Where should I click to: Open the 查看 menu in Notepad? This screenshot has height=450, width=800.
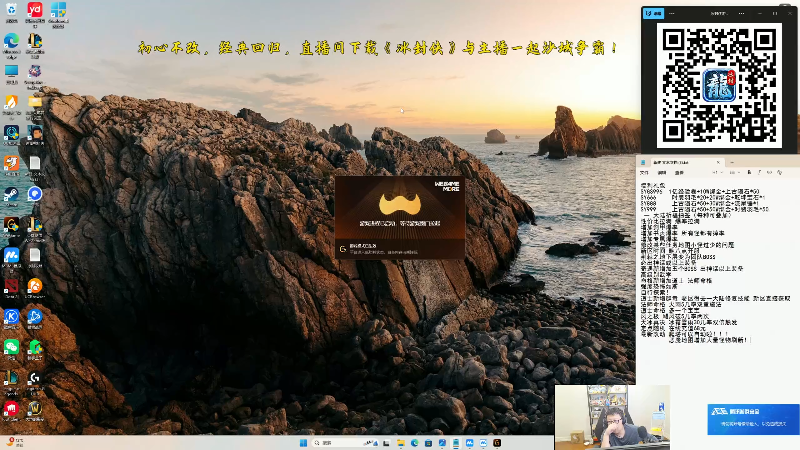[x=679, y=173]
